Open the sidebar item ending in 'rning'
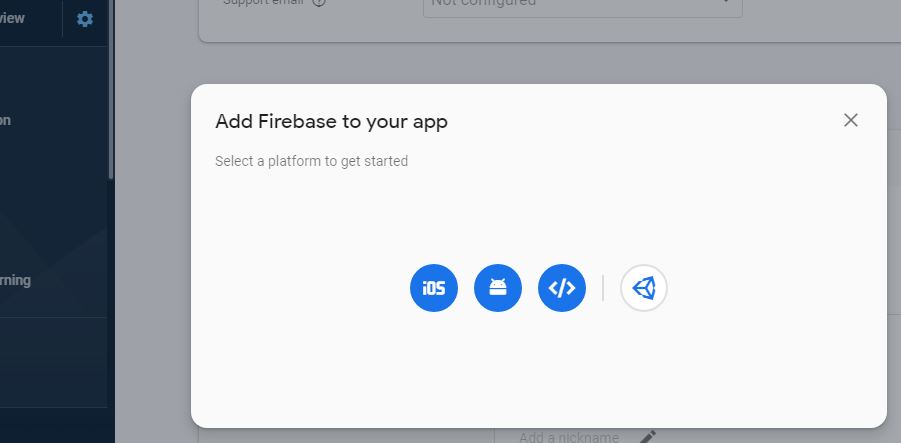 (x=16, y=280)
